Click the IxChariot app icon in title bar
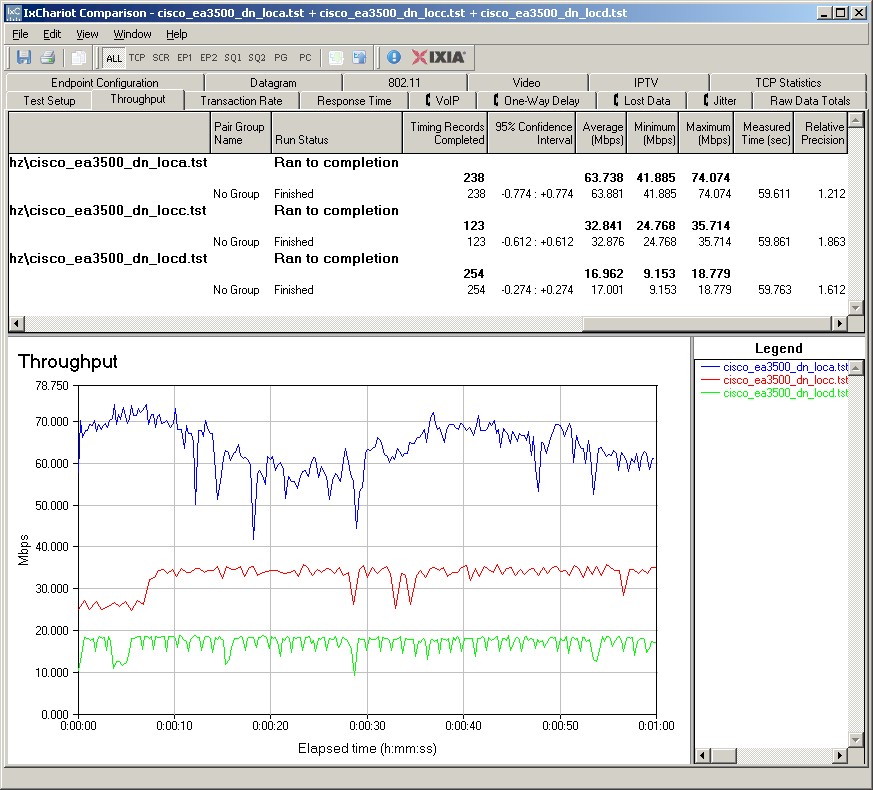Viewport: 873px width, 790px height. click(x=13, y=12)
